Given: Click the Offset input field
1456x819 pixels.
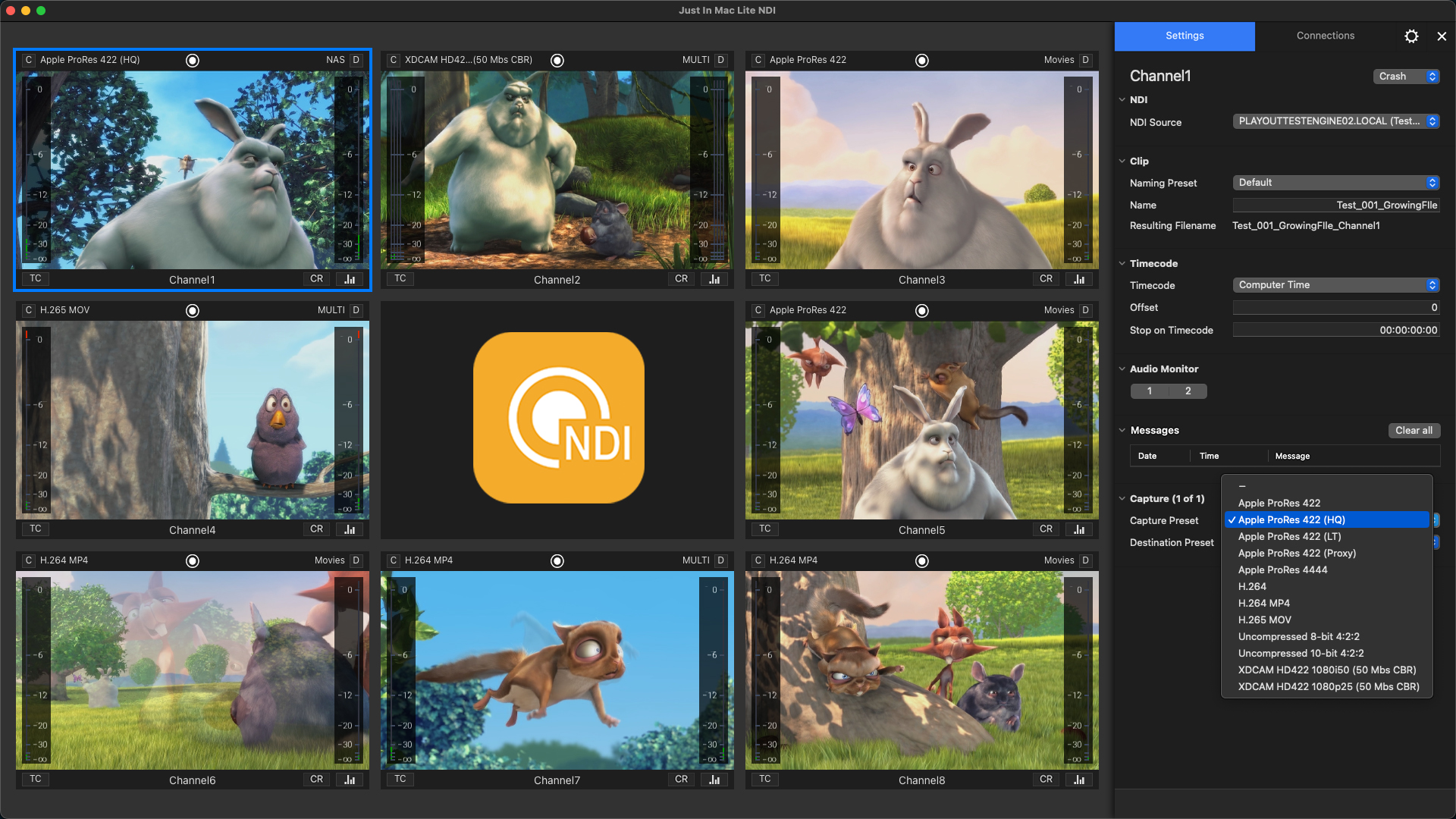Looking at the screenshot, I should point(1336,308).
